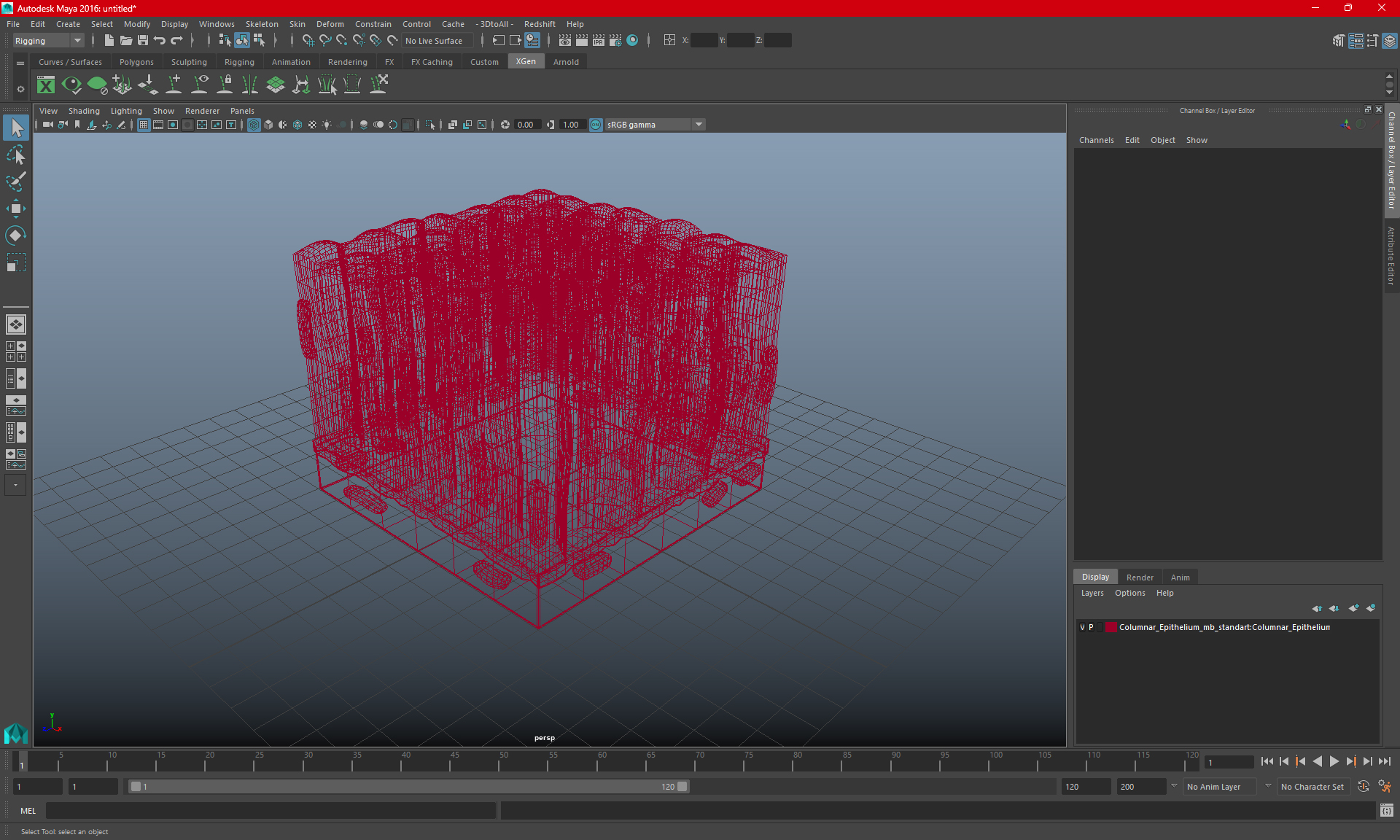Toggle layer visibility V box
This screenshot has height=840, width=1400.
[x=1082, y=627]
